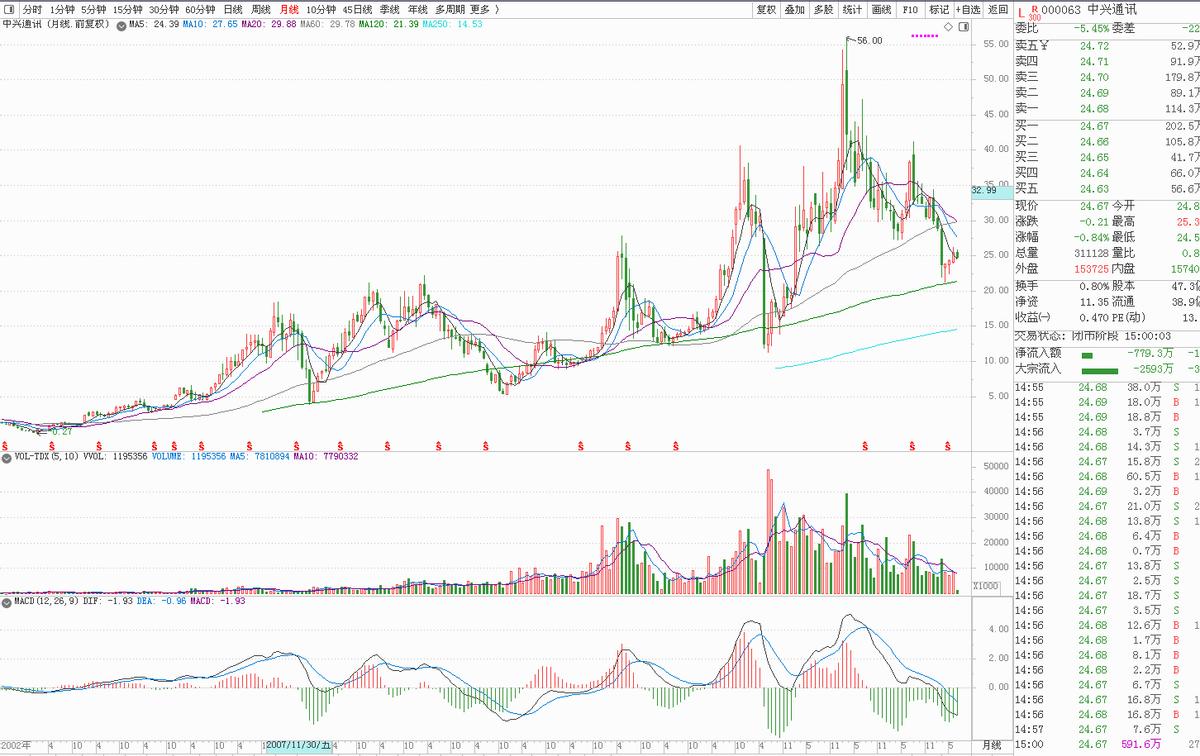Toggle the 叠加 overlay option

[795, 9]
